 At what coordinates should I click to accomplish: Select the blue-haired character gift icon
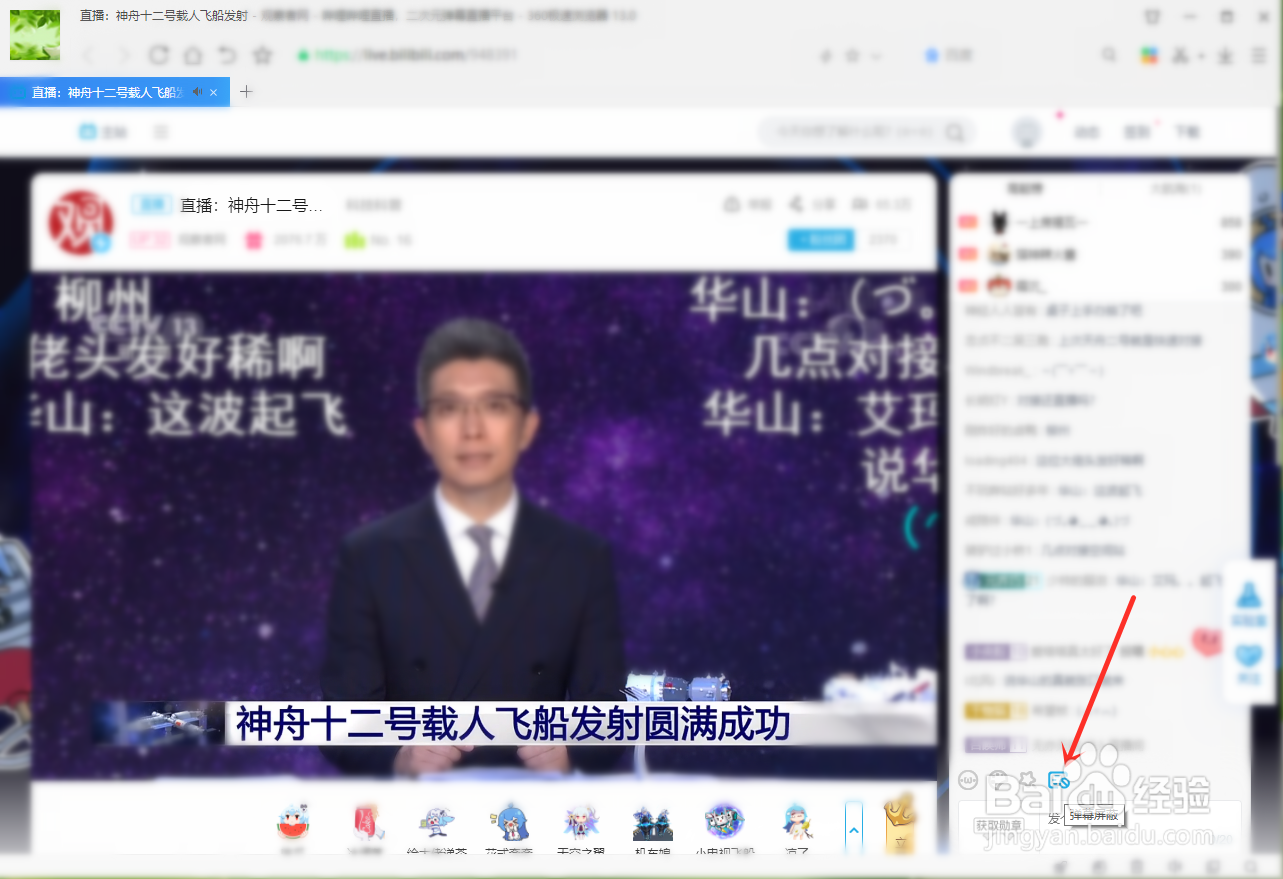(x=510, y=823)
